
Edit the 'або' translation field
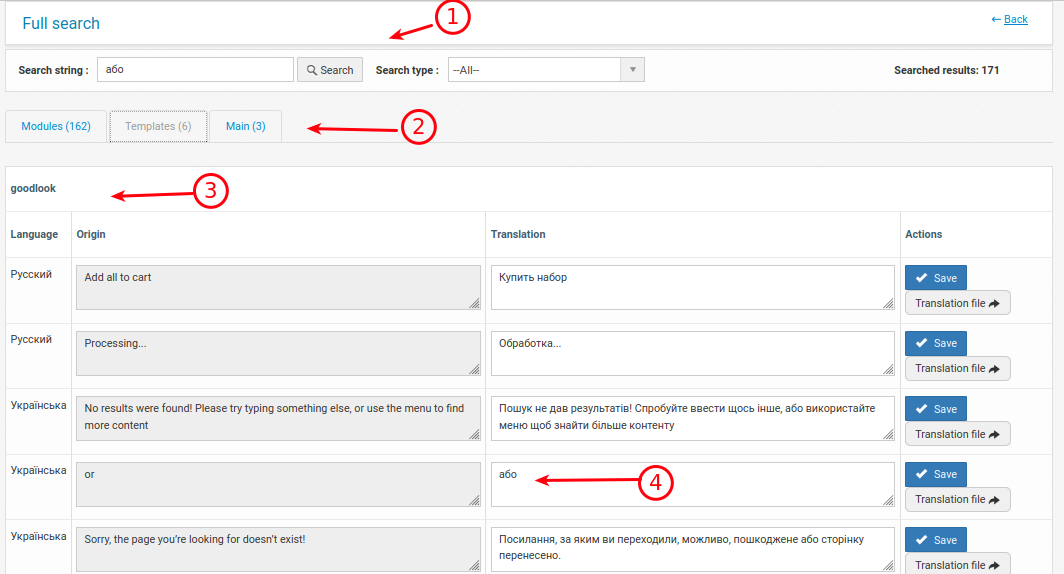point(693,484)
